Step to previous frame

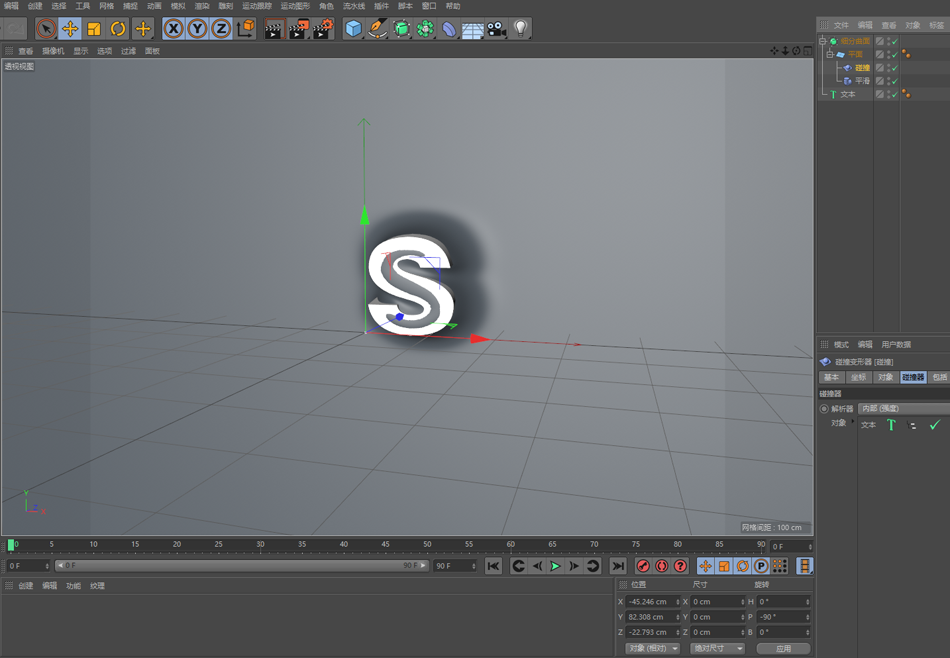(x=537, y=566)
